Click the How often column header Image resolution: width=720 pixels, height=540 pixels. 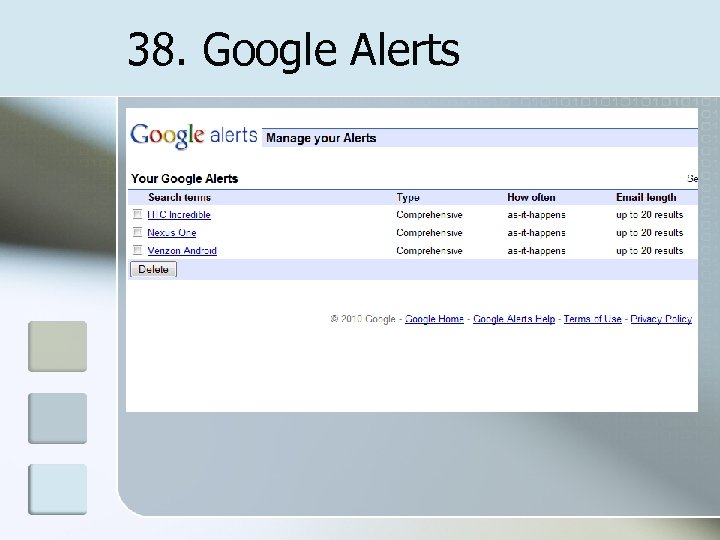(x=531, y=197)
